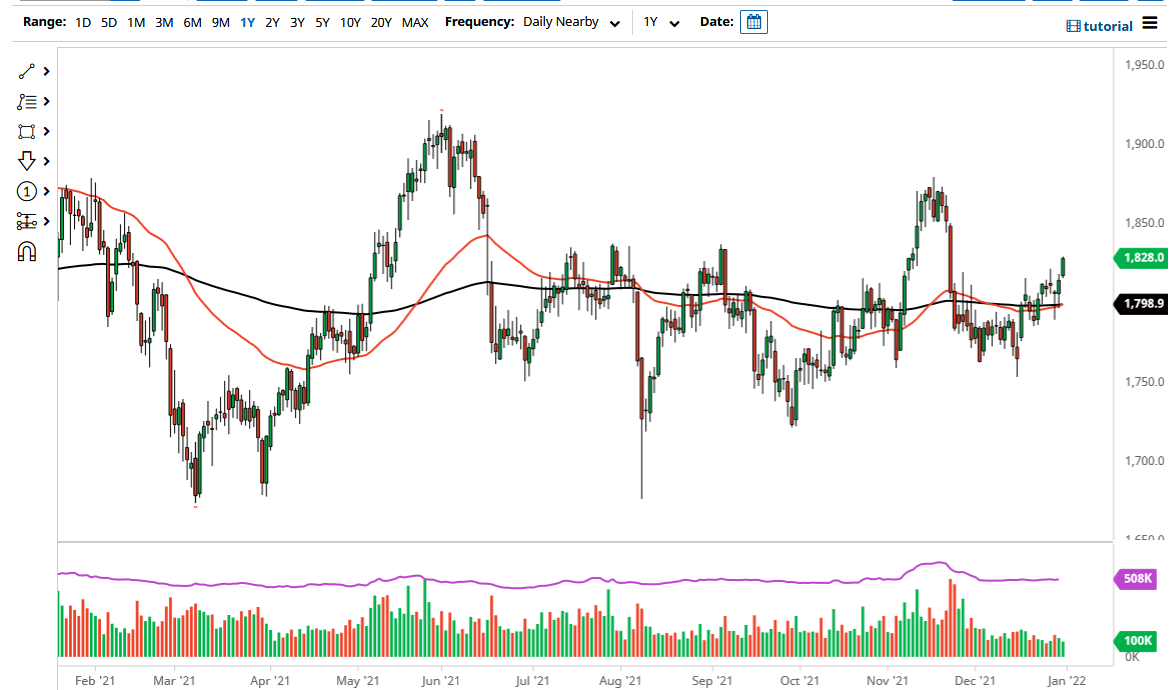Expand the arrow marker tool options
The image size is (1174, 690).
click(x=46, y=161)
